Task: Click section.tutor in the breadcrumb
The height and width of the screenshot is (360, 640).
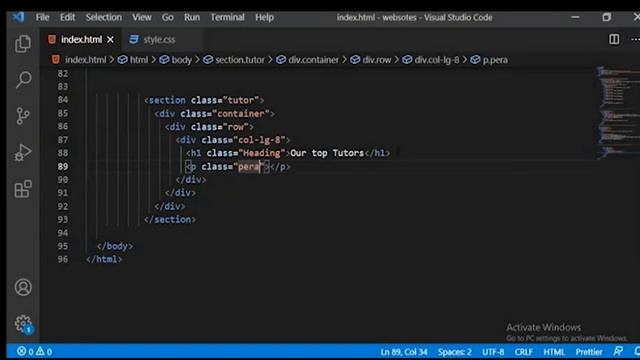Action: coord(240,60)
